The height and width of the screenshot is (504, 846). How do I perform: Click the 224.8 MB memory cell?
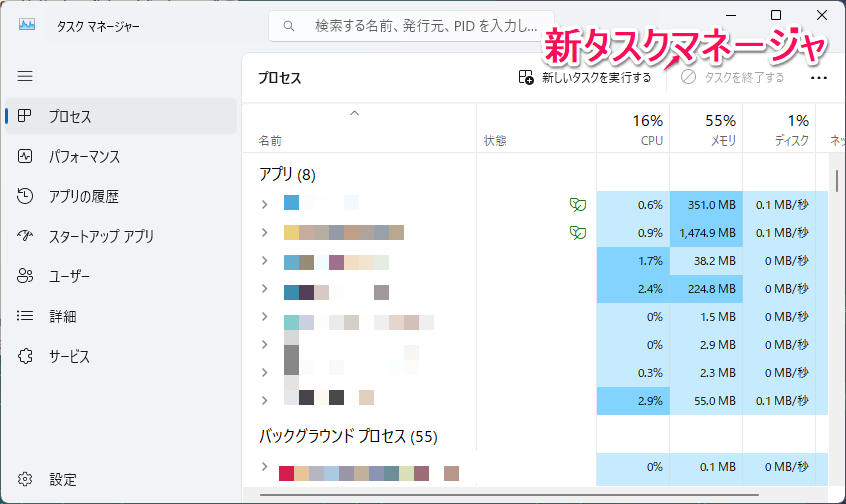click(x=706, y=289)
